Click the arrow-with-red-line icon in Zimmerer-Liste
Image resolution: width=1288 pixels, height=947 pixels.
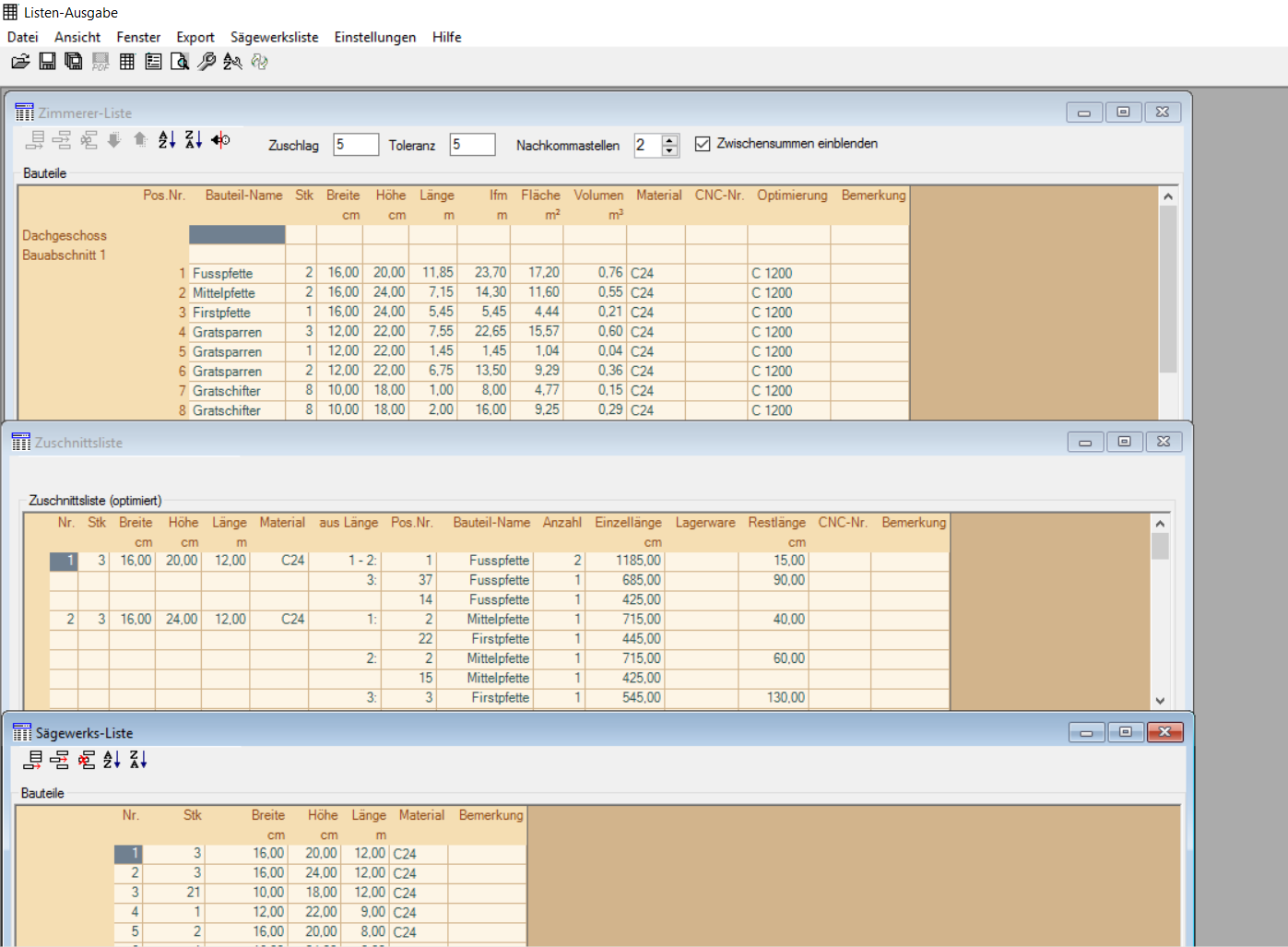[x=220, y=140]
